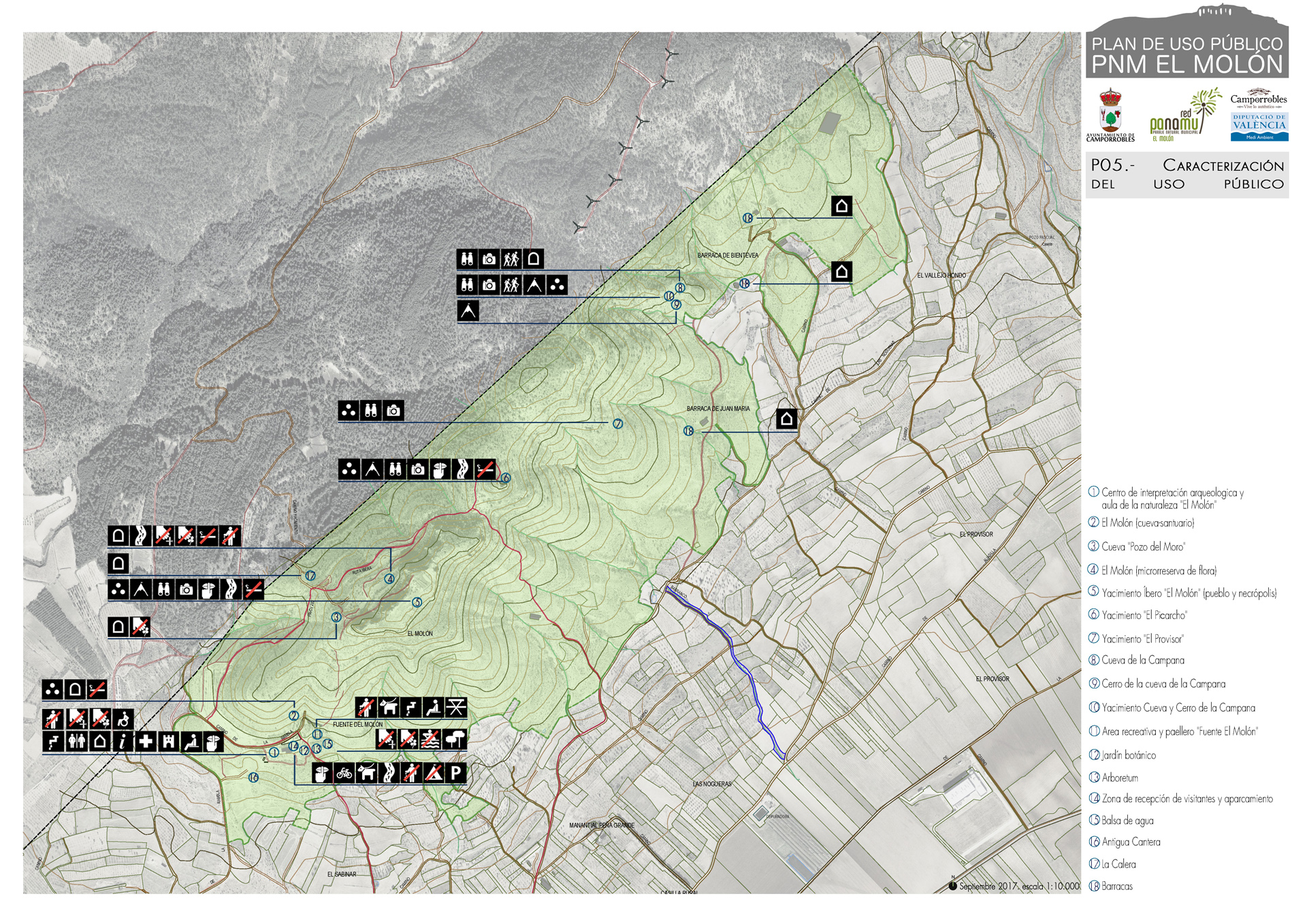Image resolution: width=1307 pixels, height=924 pixels.
Task: Select the cave icon between dots and no-smoking
Action: pyautogui.click(x=75, y=689)
